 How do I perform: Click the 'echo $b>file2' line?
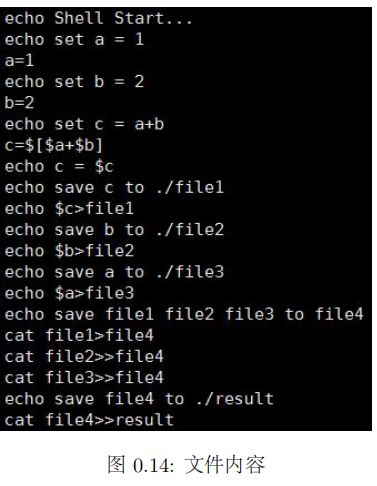click(69, 251)
